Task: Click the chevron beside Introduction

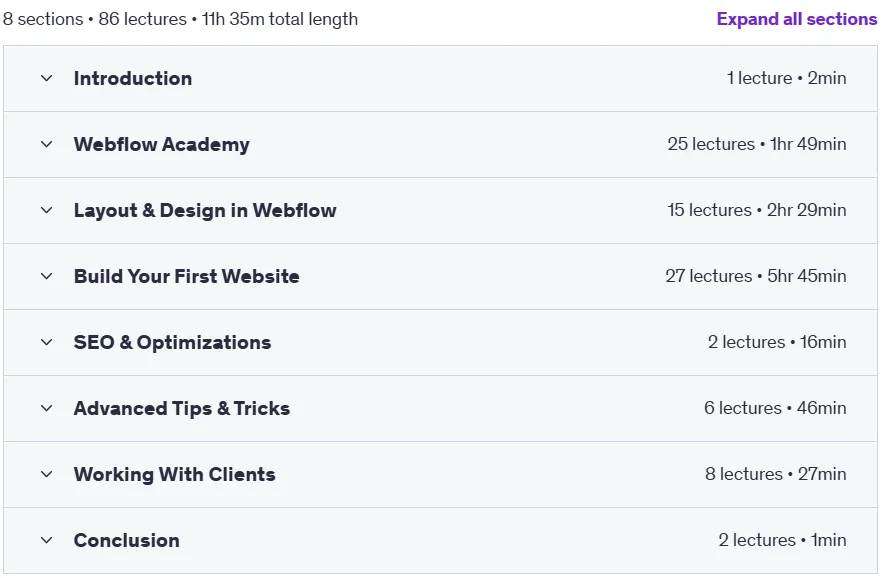Action: tap(47, 78)
